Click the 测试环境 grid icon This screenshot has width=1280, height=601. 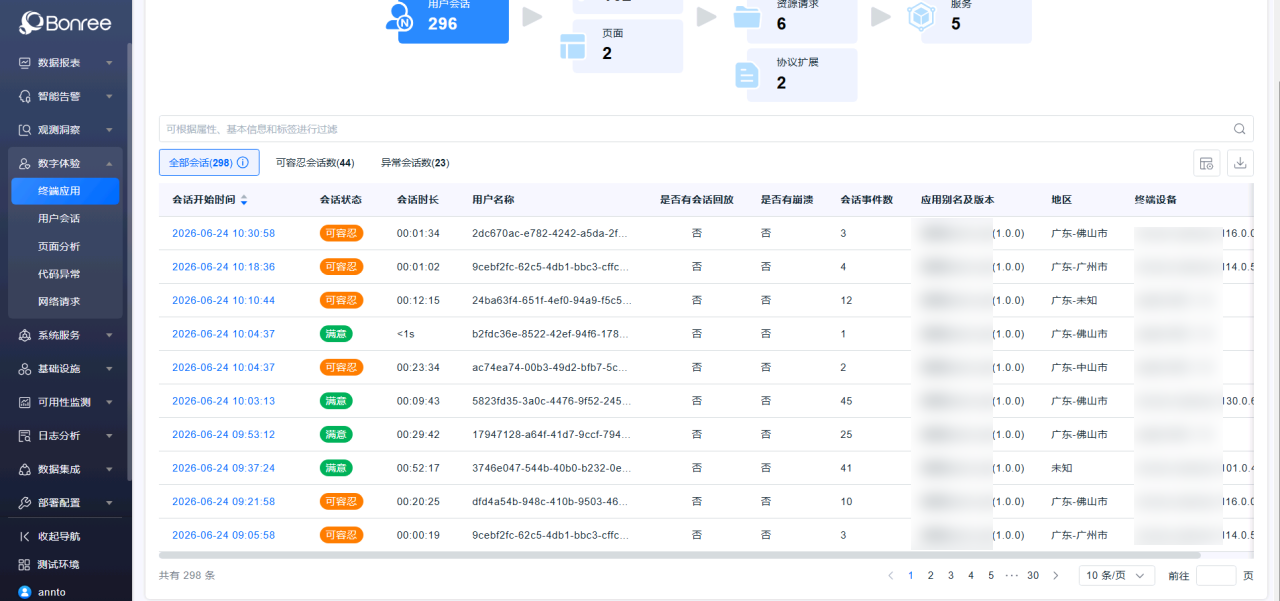25,564
